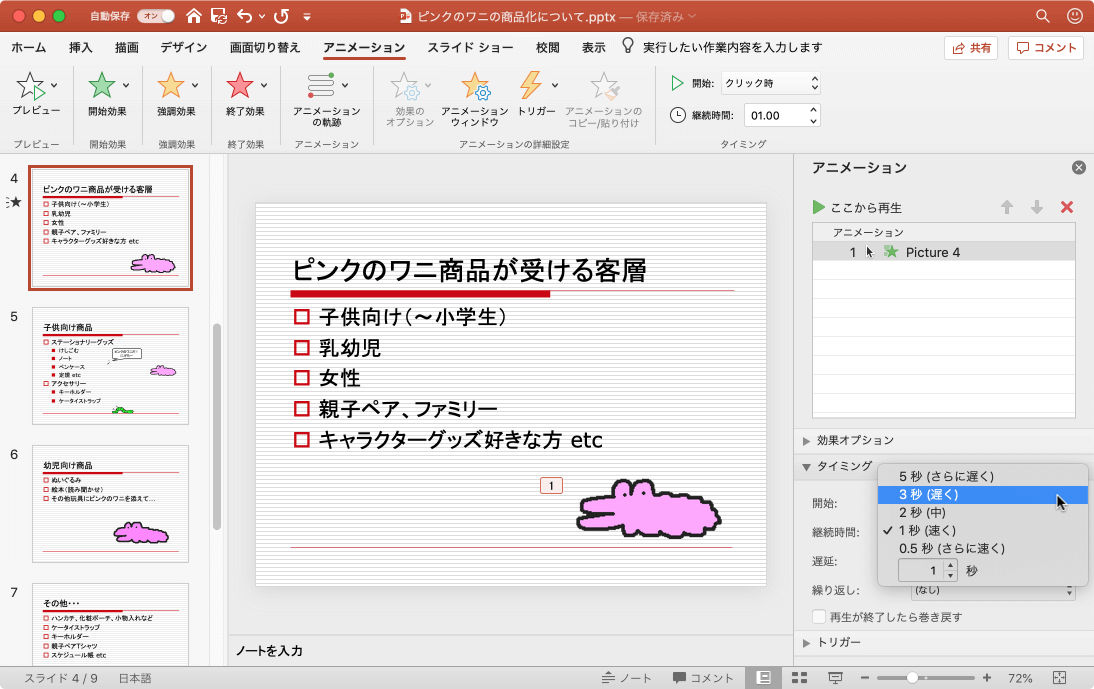Screen dimensions: 1094x689
Task: Click the Preview animation star icon
Action: 31,87
